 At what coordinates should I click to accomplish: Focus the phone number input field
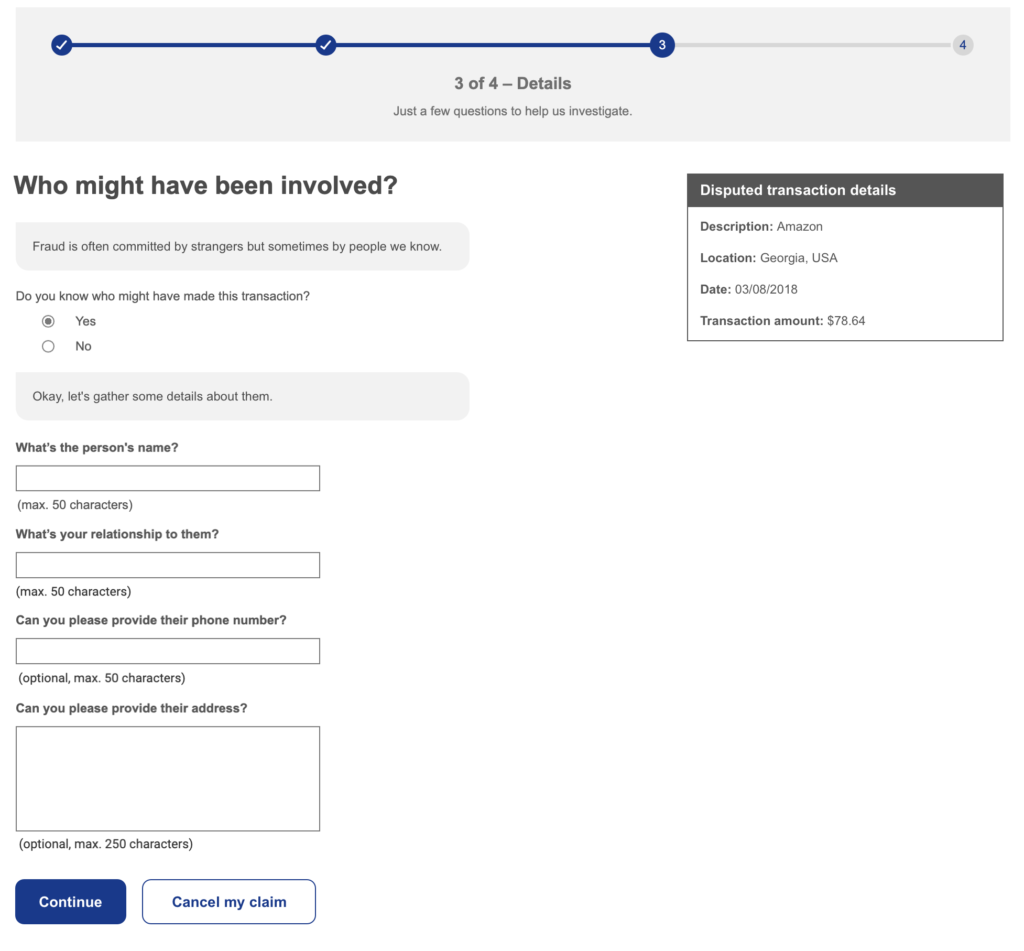(x=168, y=651)
